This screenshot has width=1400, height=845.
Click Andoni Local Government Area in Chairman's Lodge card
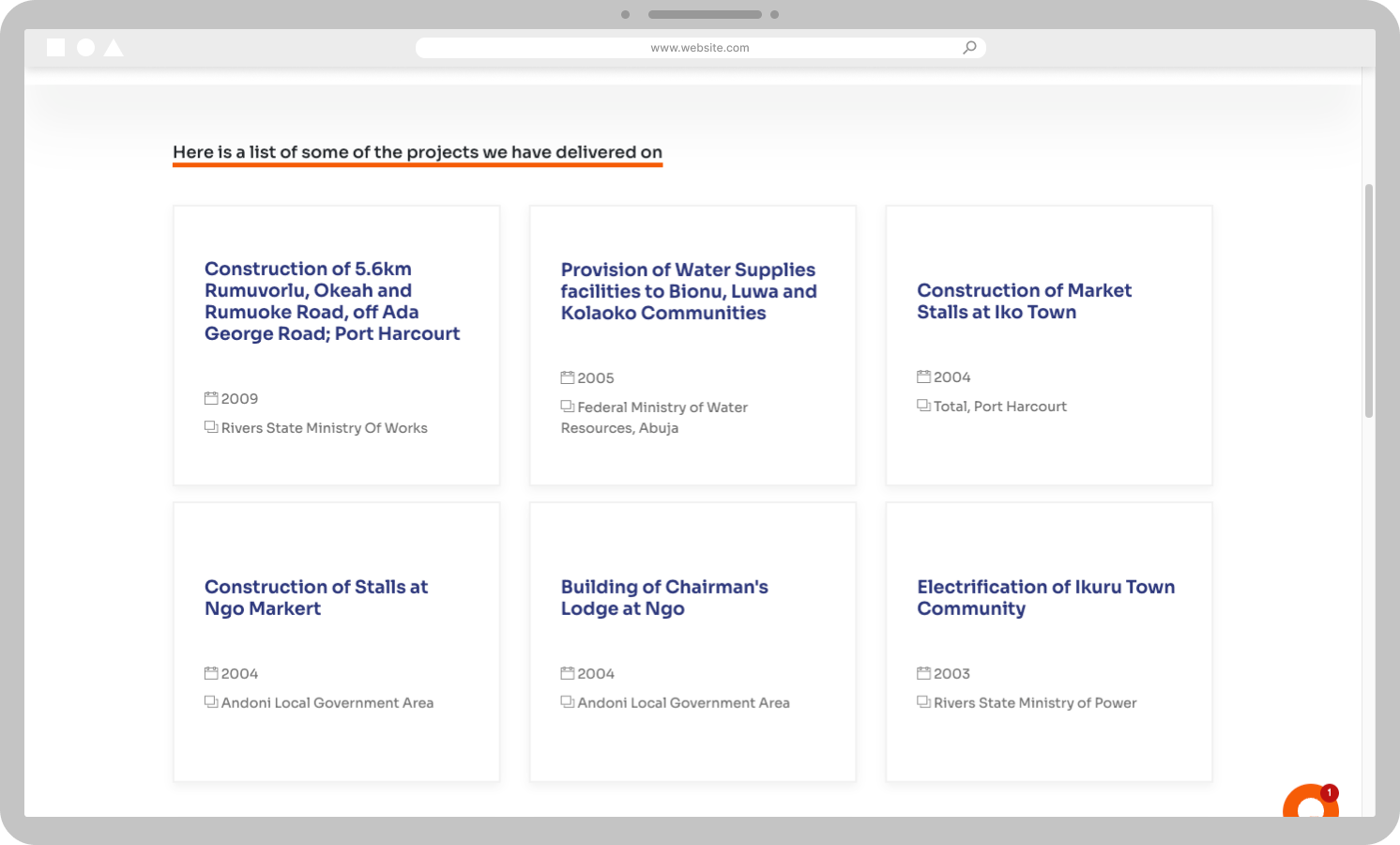[x=684, y=703]
